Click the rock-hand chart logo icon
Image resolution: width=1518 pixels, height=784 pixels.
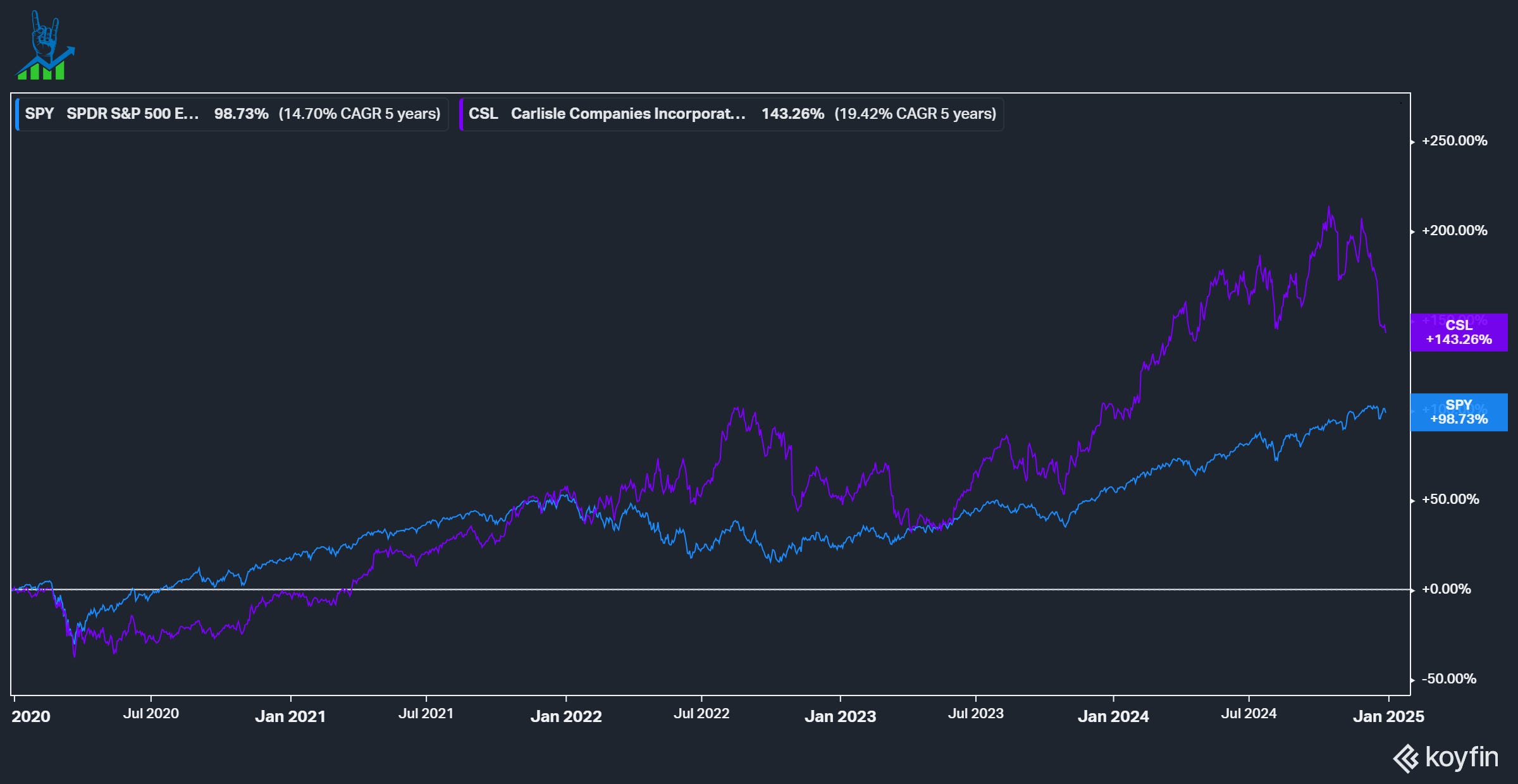point(44,46)
